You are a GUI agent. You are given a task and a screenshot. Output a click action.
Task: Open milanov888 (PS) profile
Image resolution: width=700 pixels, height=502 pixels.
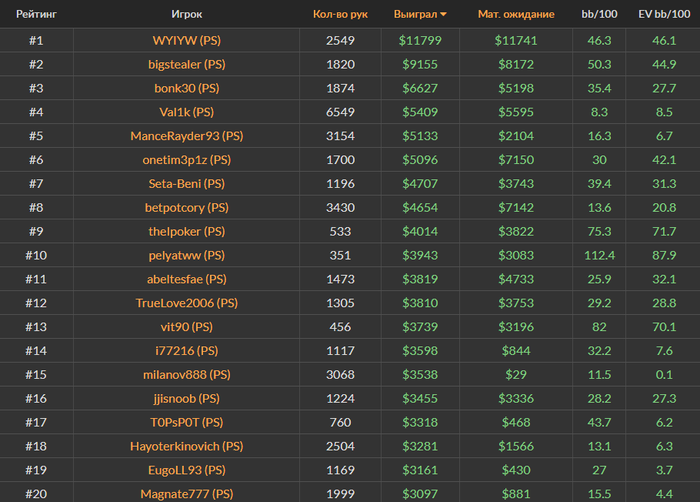[186, 375]
